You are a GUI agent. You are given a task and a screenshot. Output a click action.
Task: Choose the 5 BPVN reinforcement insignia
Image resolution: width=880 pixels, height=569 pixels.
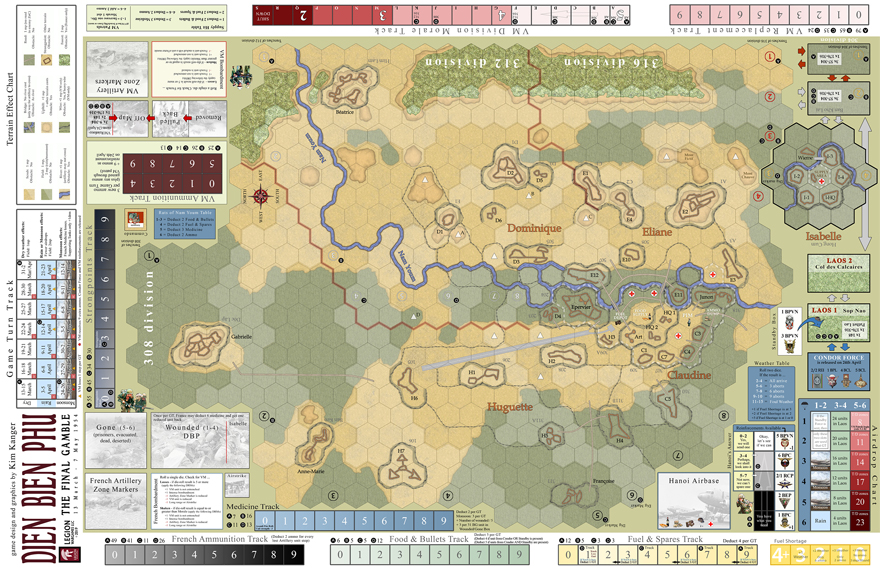[x=785, y=443]
